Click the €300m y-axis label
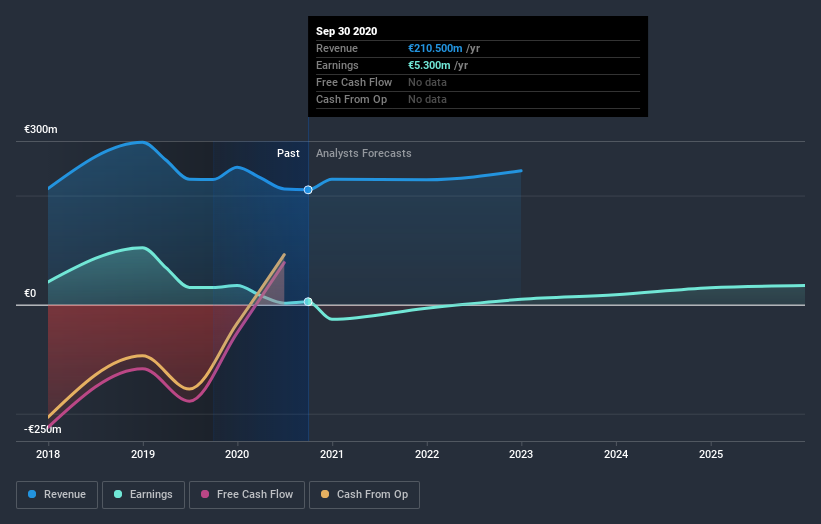This screenshot has height=524, width=821. 41,129
